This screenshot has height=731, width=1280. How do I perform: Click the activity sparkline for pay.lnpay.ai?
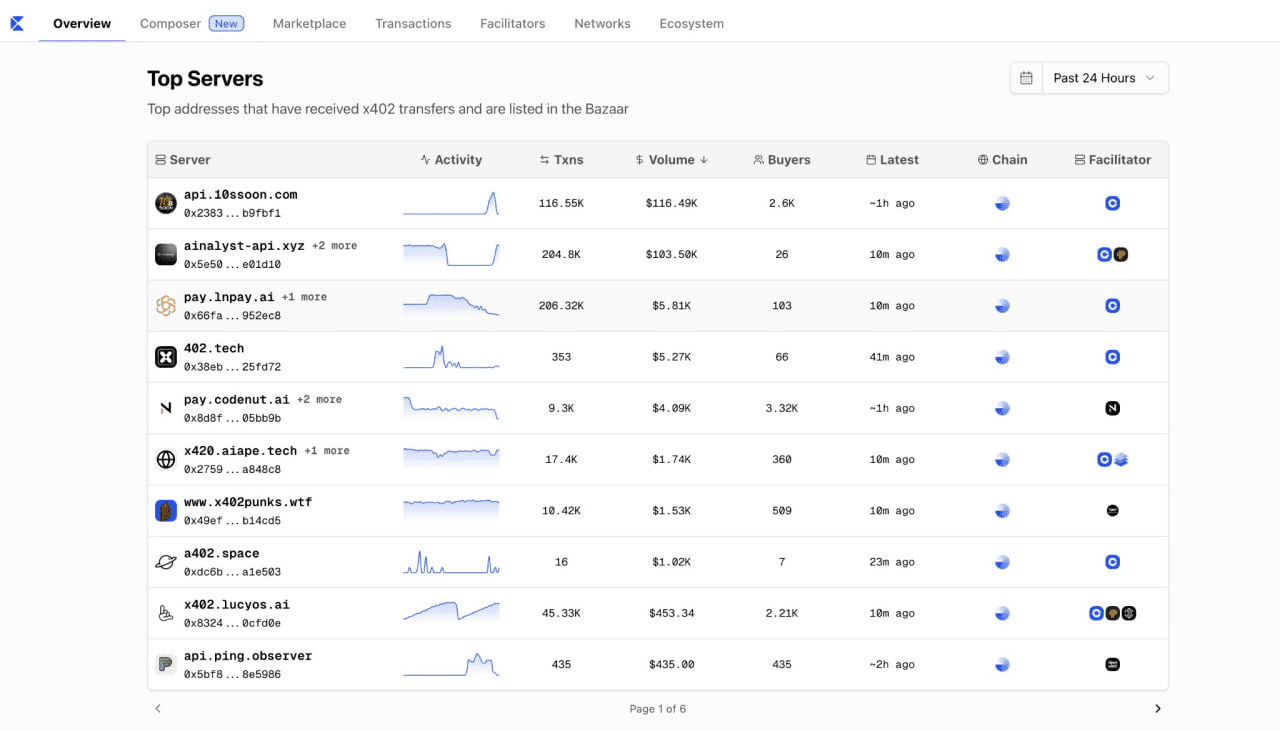tap(451, 305)
